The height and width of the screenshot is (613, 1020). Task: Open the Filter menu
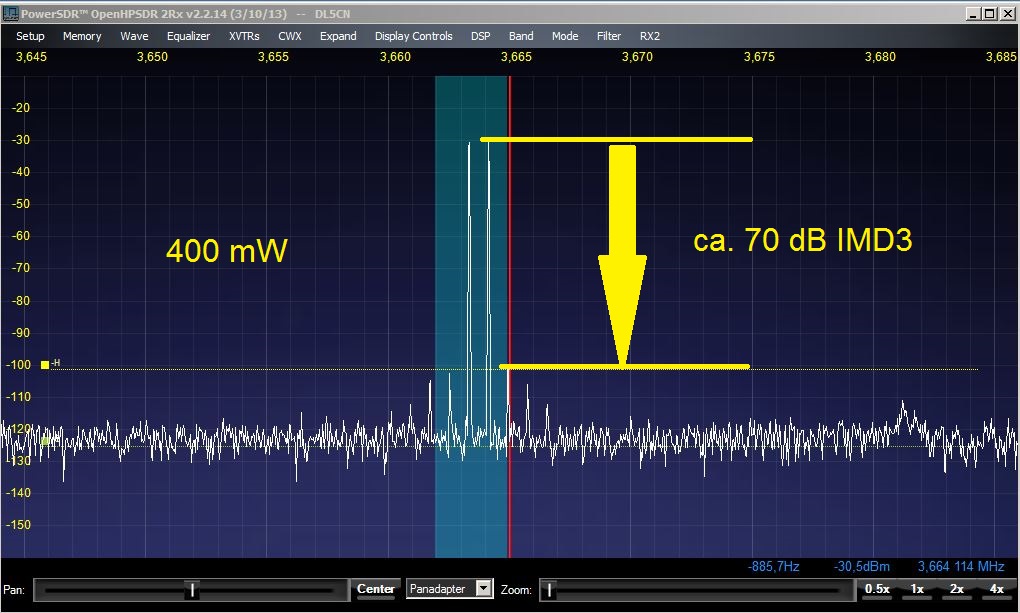point(609,36)
